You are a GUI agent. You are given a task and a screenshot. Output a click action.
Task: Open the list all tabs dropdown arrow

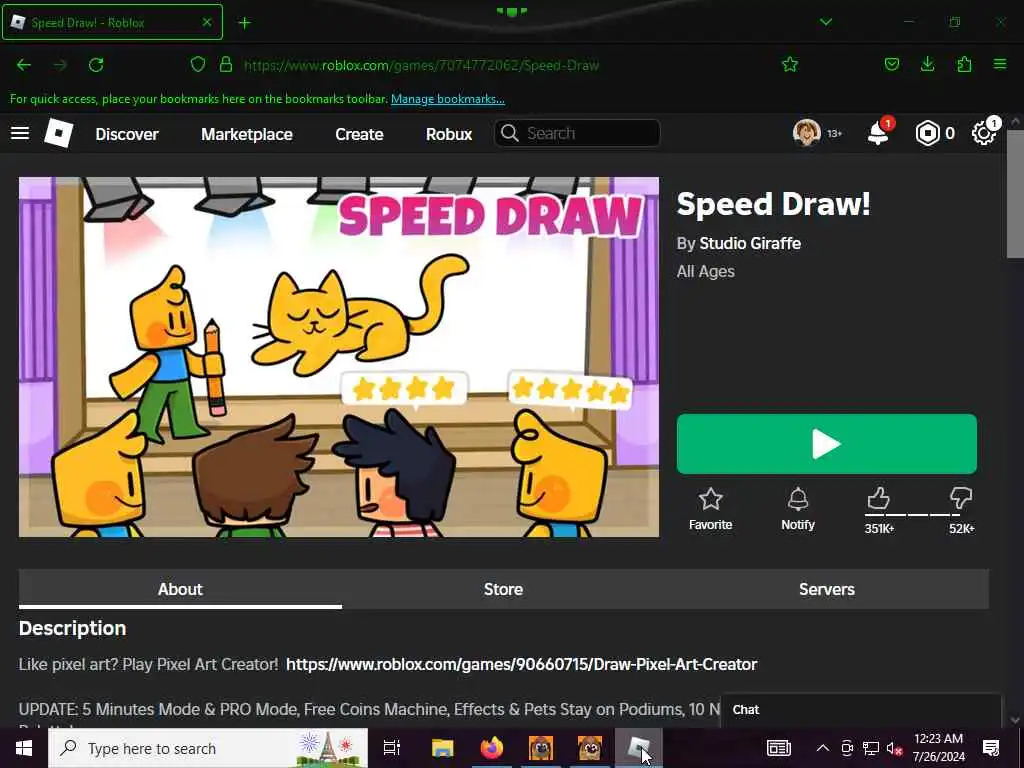click(x=826, y=22)
